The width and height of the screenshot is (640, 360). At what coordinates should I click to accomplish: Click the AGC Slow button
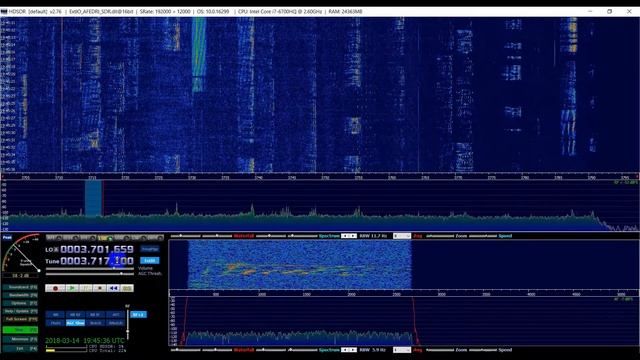[75, 323]
